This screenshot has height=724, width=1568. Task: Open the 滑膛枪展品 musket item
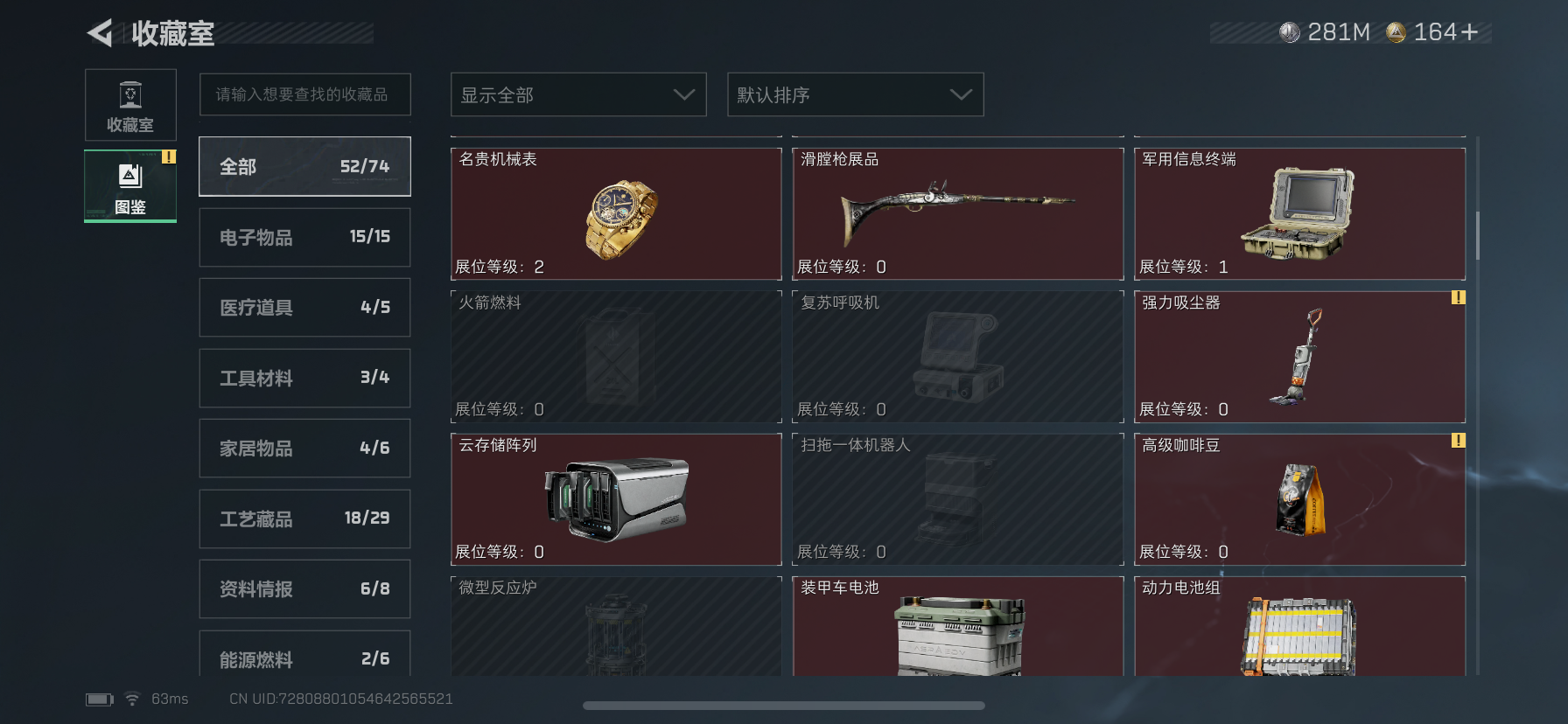tap(957, 213)
